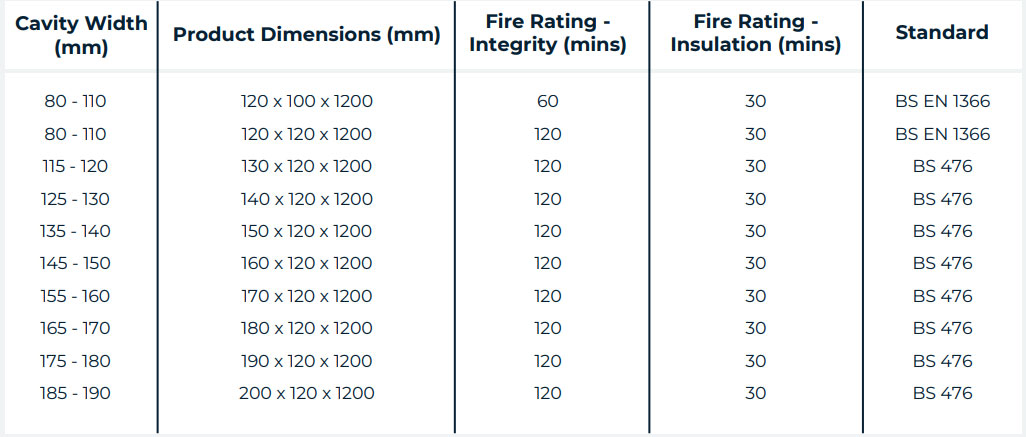The width and height of the screenshot is (1026, 437).
Task: Select the Fire Rating - Insulation header
Action: [x=755, y=33]
